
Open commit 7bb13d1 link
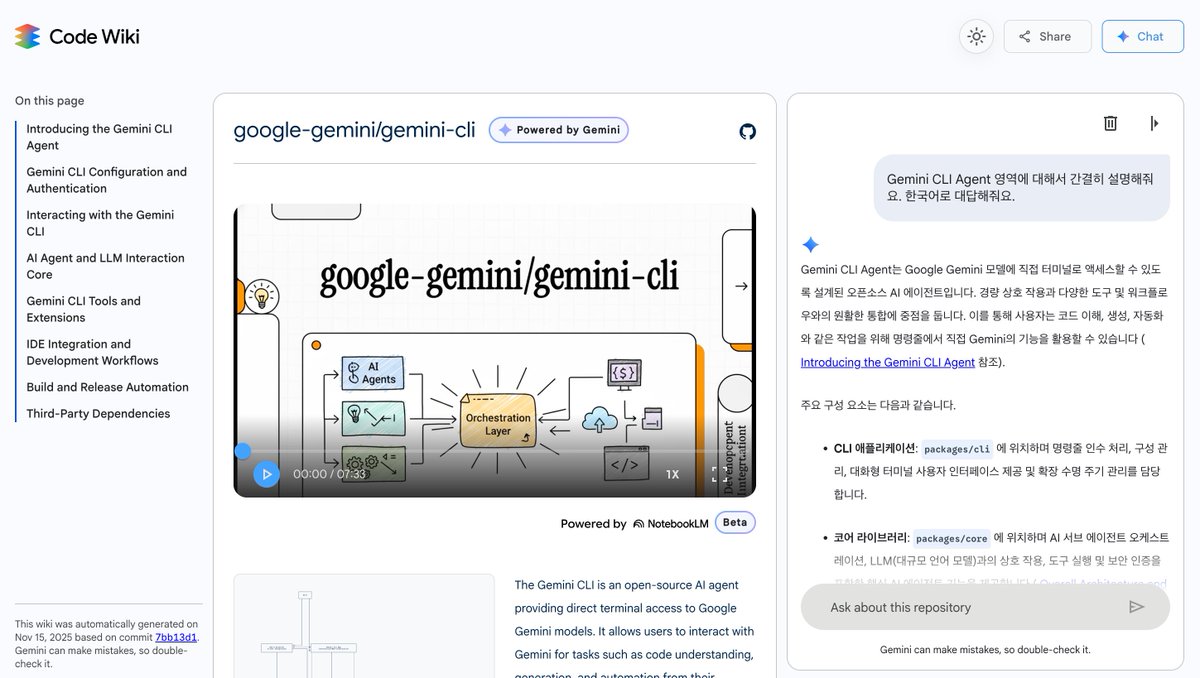(176, 637)
